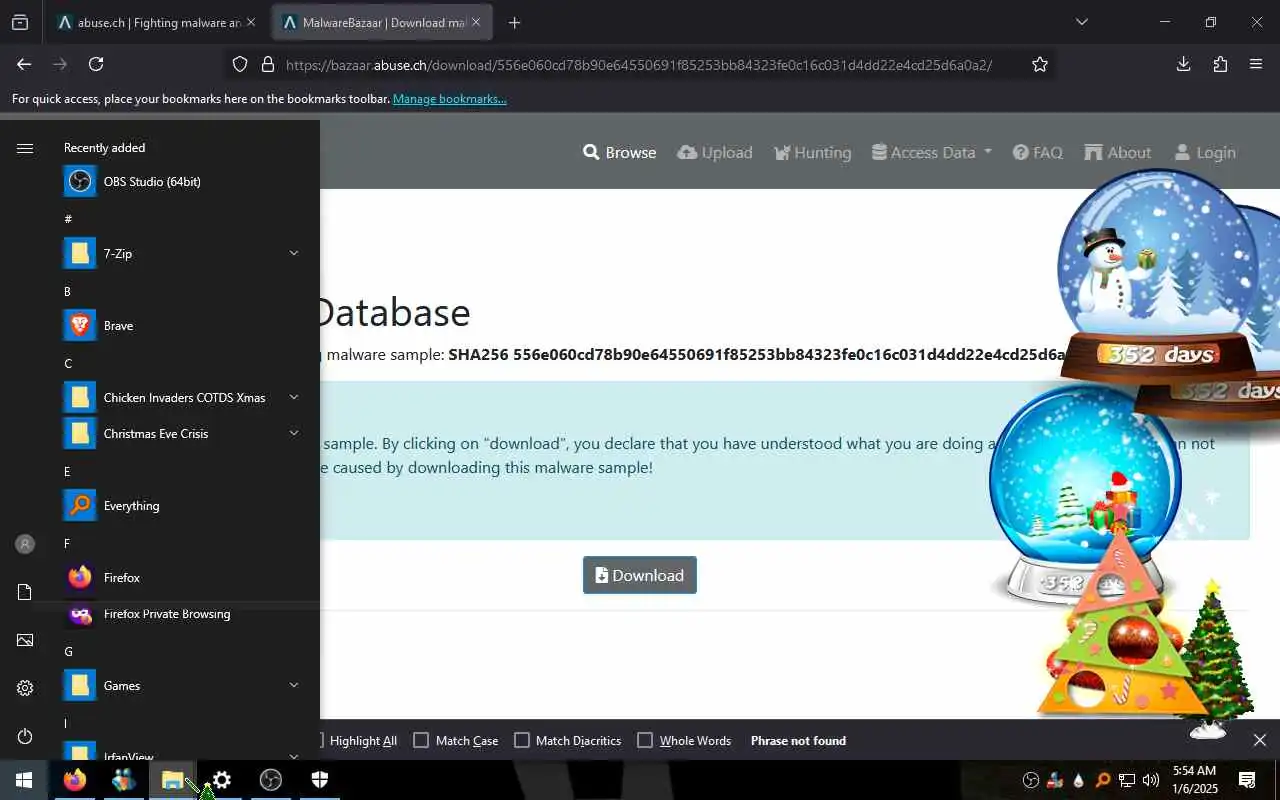
Task: Open the Christmas Eve Crisis folder
Action: [x=180, y=434]
